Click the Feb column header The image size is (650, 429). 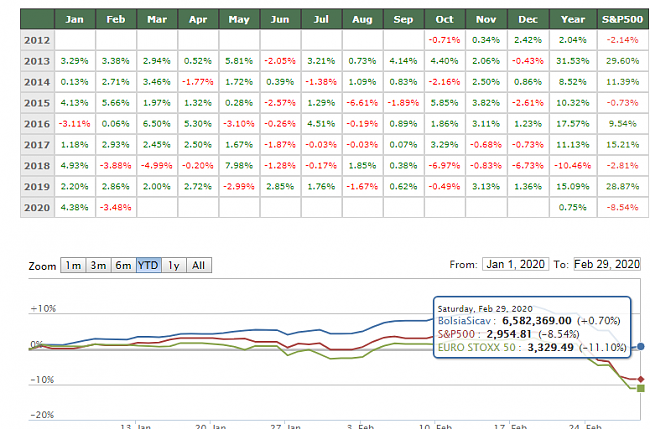click(x=116, y=19)
